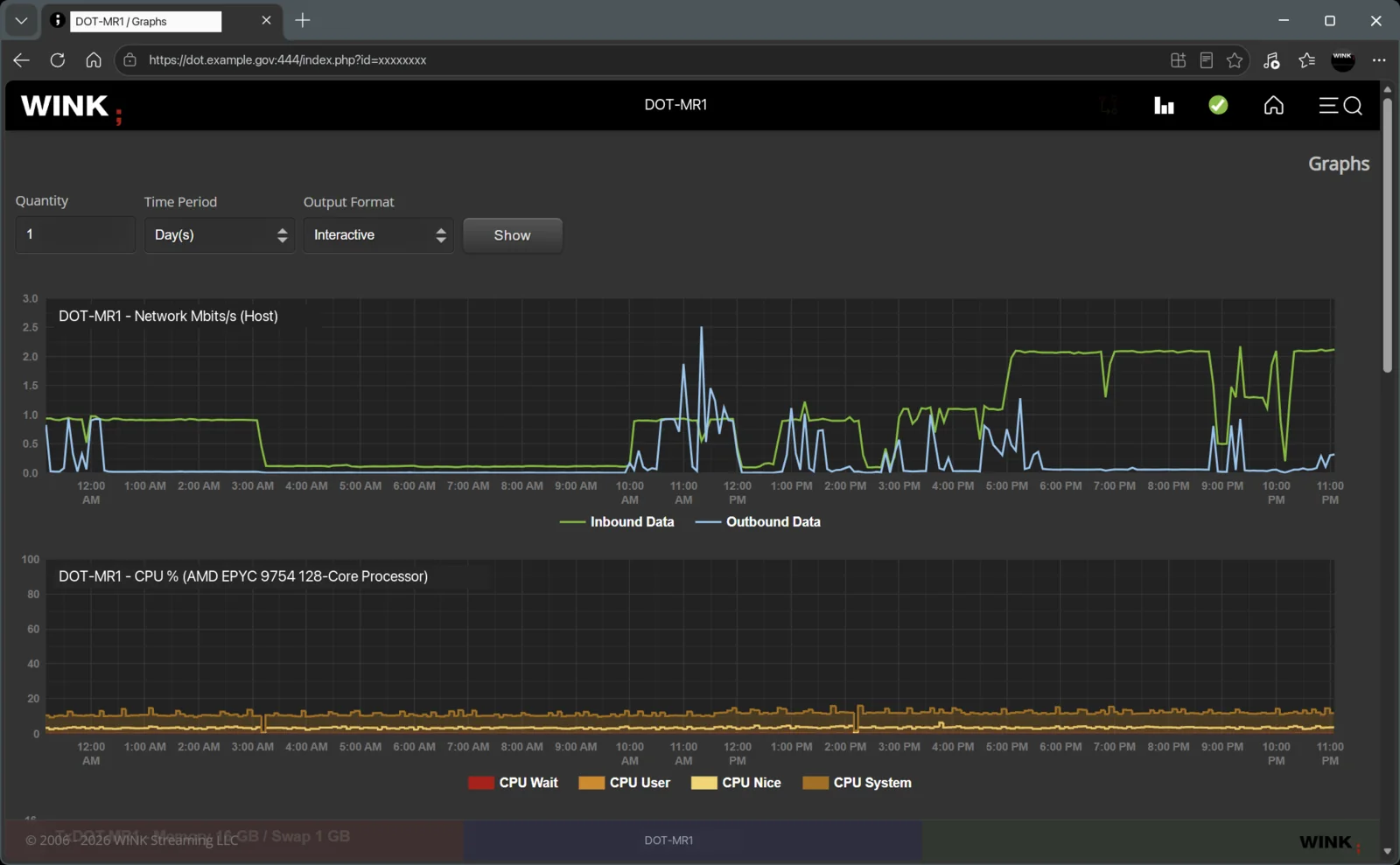The width and height of the screenshot is (1400, 865).
Task: Go back using the browser back arrow
Action: (x=22, y=60)
